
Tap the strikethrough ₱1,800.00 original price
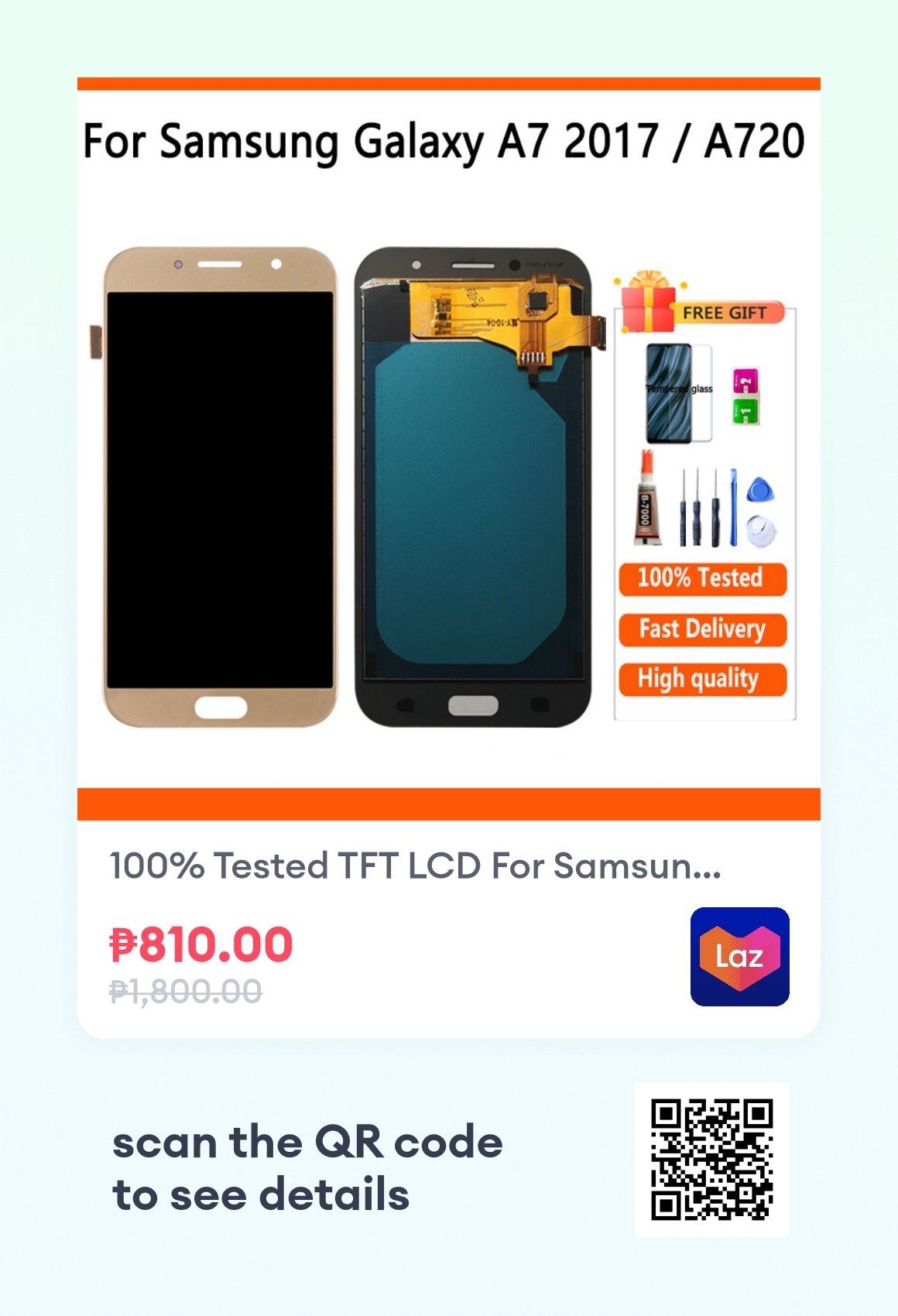tap(186, 991)
